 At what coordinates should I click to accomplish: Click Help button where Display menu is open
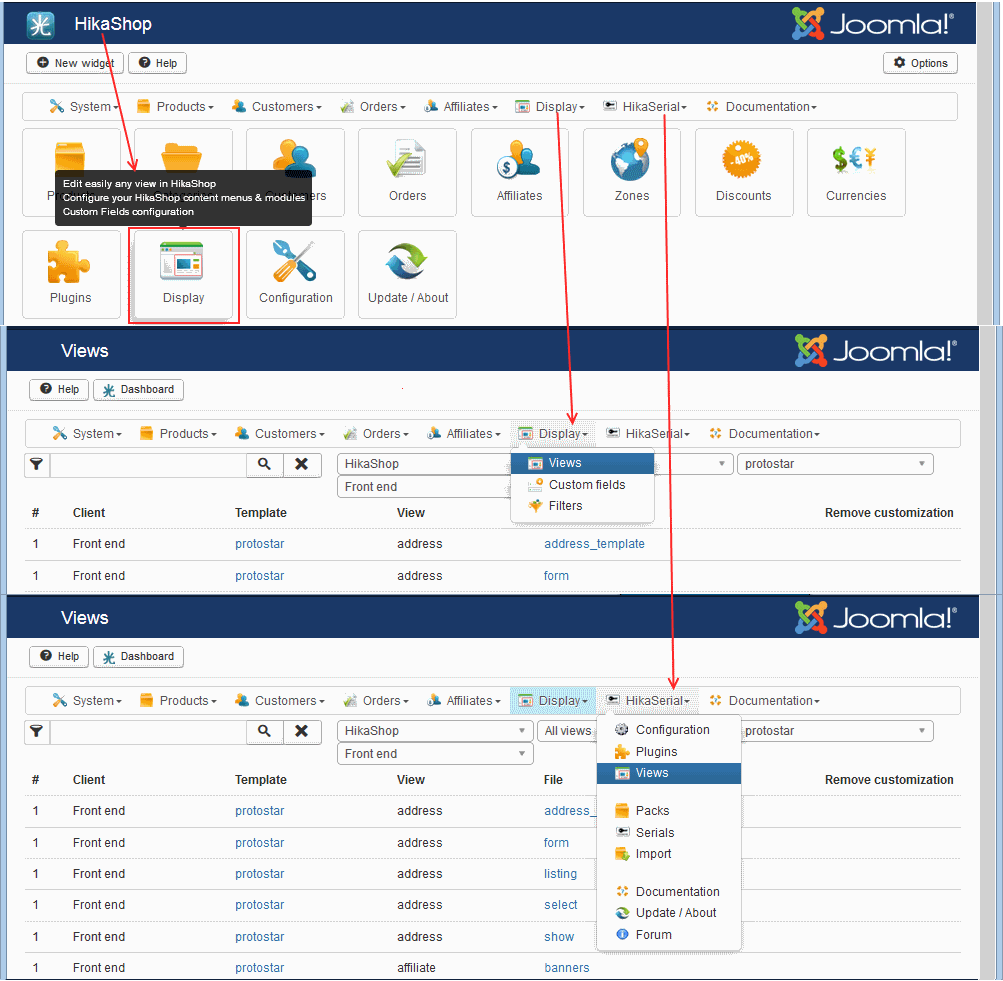[x=59, y=390]
